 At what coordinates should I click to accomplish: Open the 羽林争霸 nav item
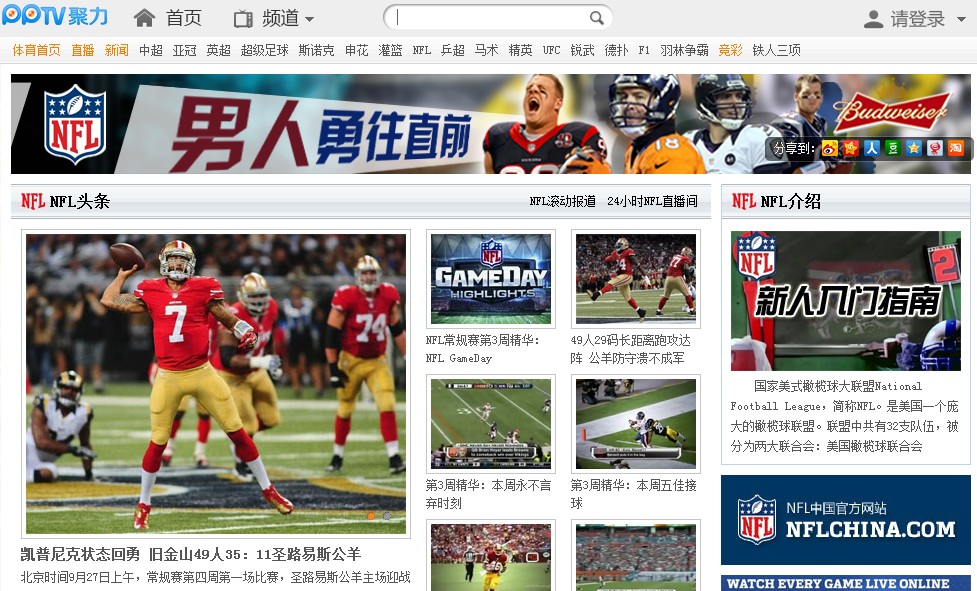tap(684, 50)
